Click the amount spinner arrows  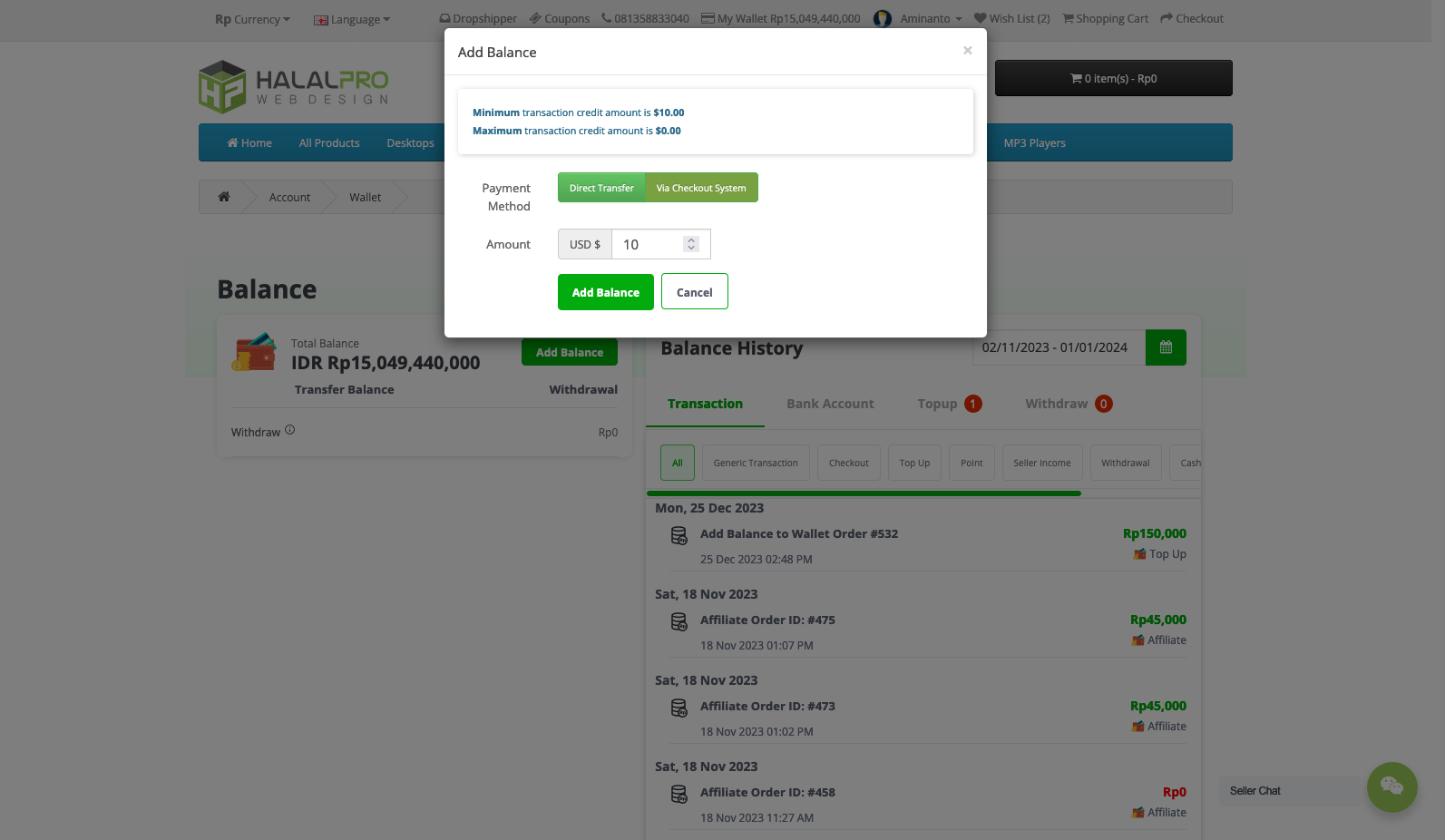click(691, 244)
